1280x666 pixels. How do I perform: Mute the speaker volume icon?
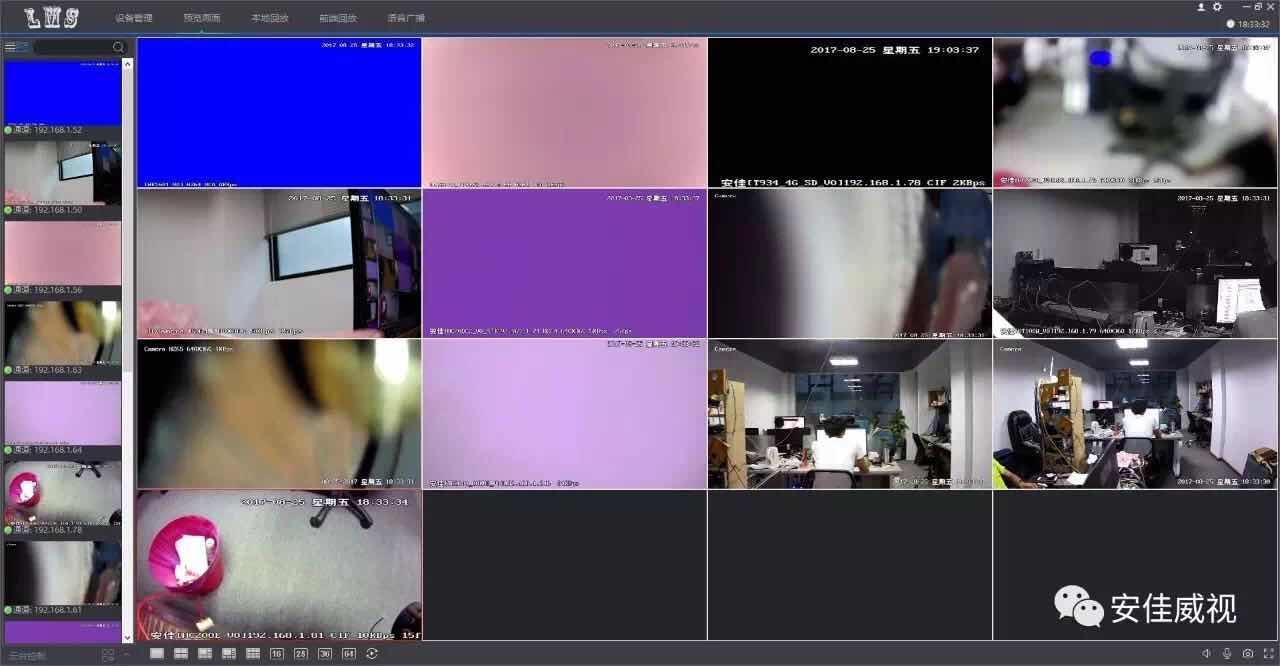point(1206,654)
